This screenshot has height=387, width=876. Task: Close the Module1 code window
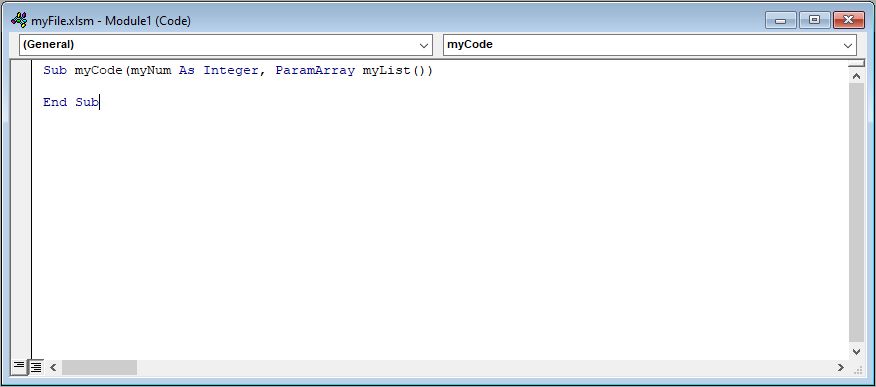coord(849,21)
